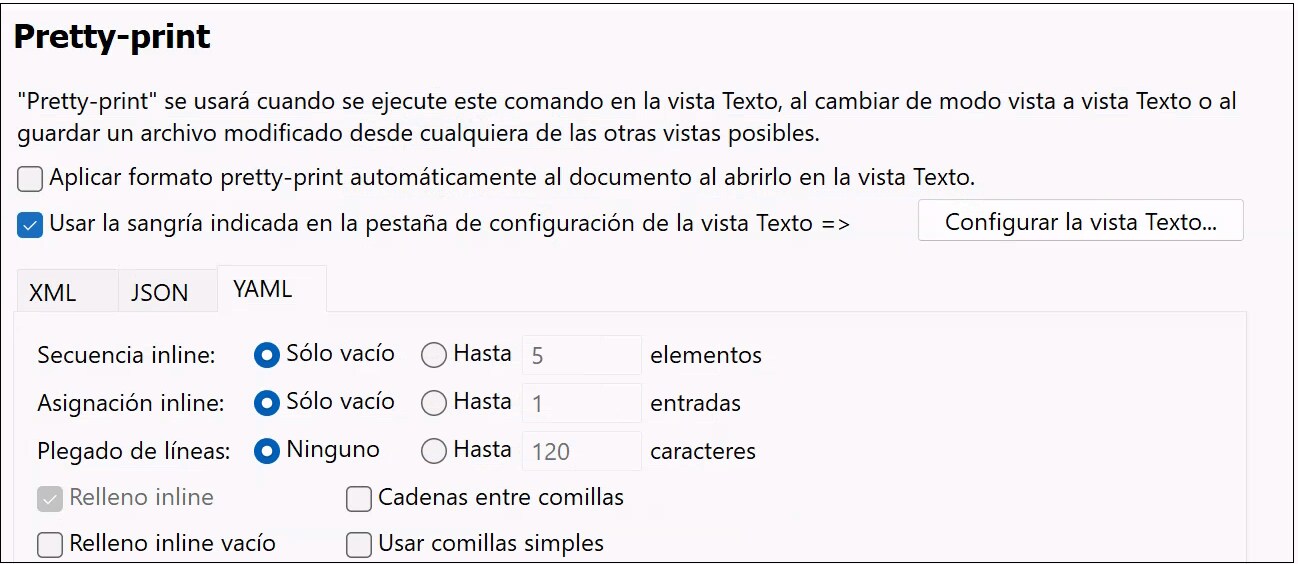
Task: Check the Relleno inline vacío option
Action: pos(50,545)
